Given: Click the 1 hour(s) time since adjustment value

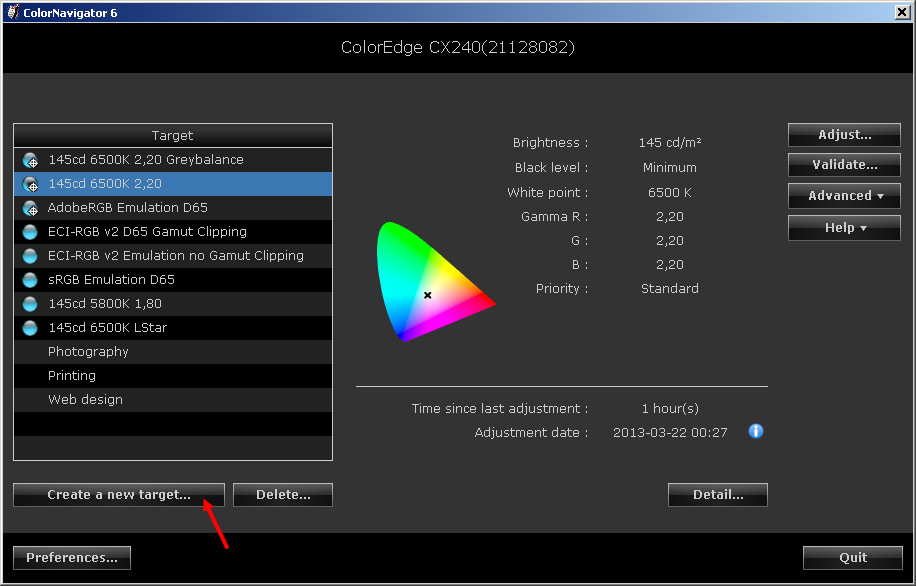Looking at the screenshot, I should 670,408.
